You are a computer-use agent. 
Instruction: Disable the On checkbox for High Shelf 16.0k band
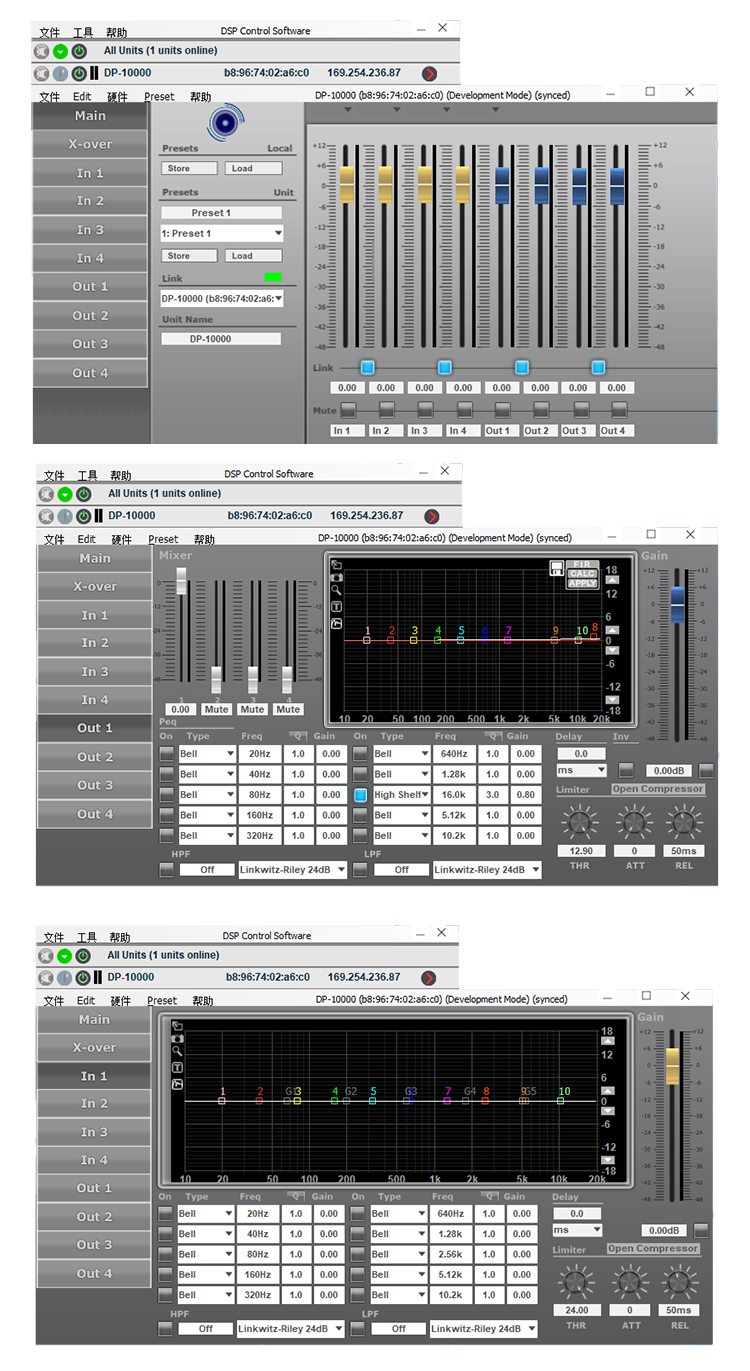point(360,795)
